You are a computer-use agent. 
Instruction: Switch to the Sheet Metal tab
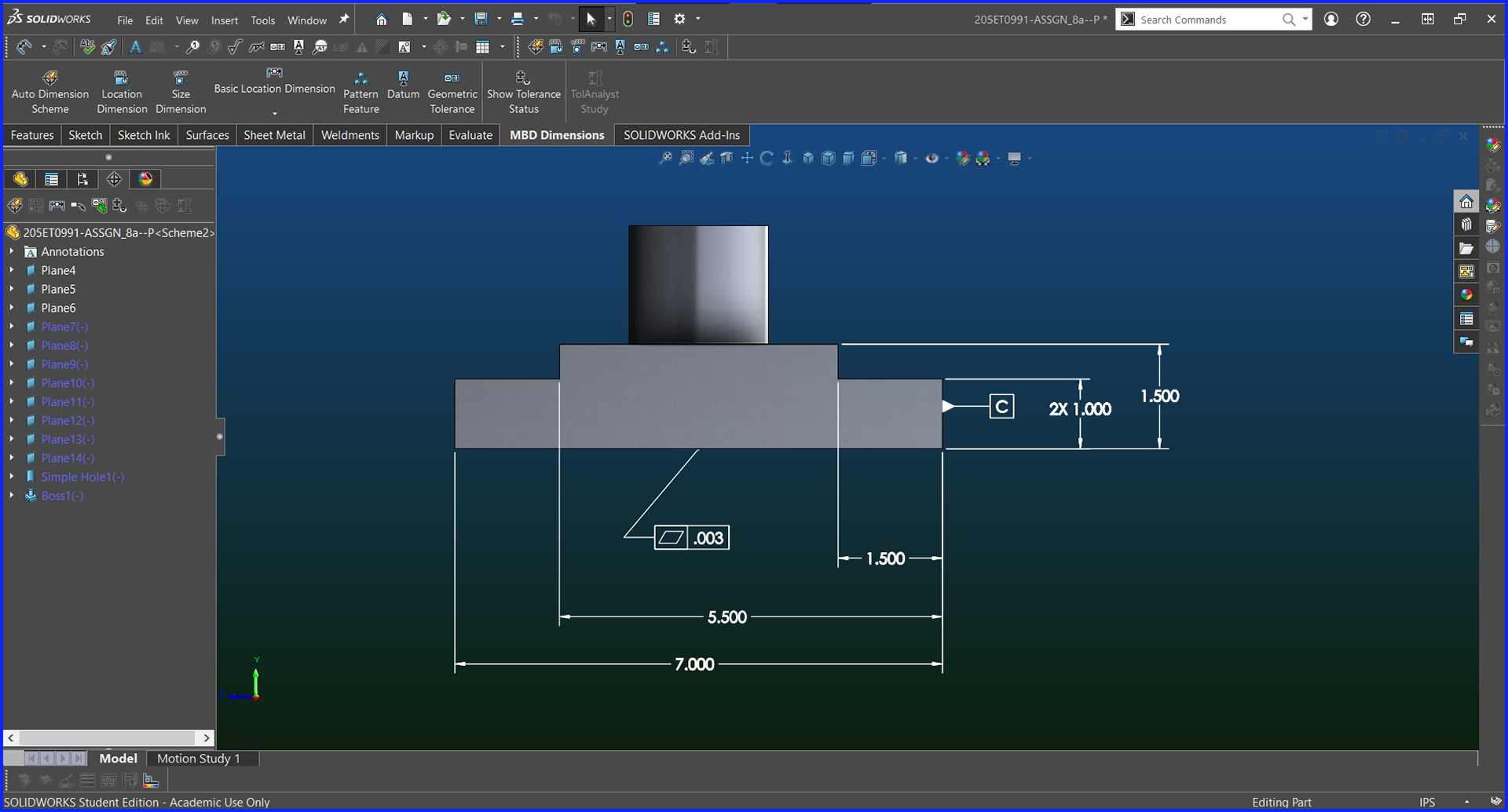click(274, 135)
